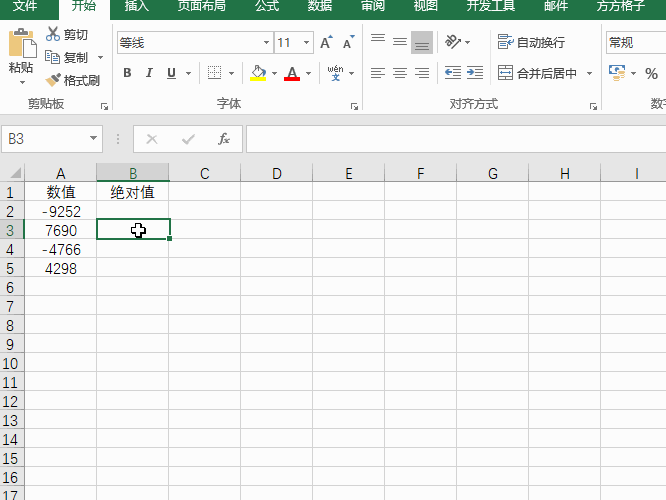
Task: Click inside the formula bar
Action: 456,139
